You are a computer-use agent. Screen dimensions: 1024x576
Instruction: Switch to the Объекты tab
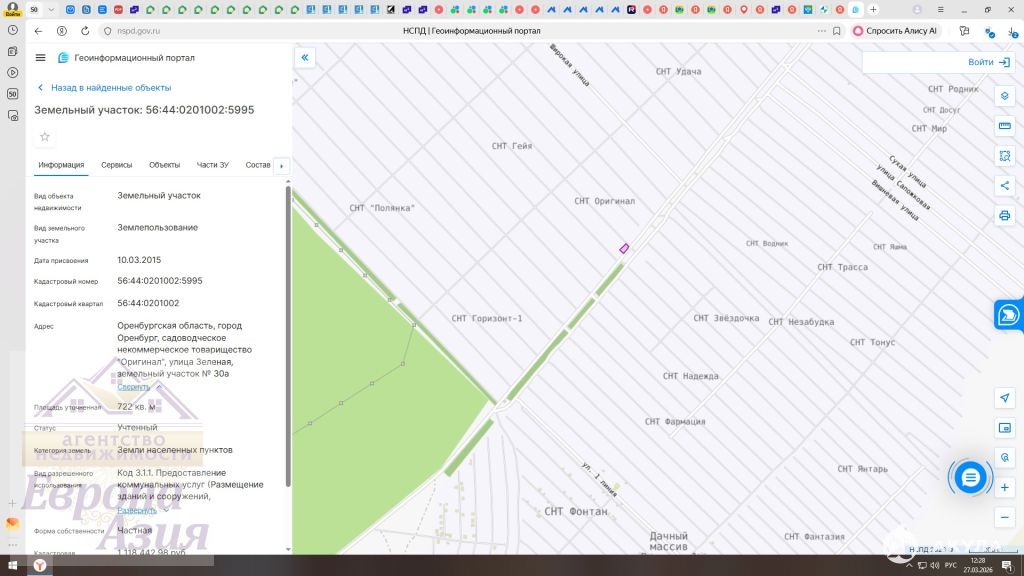(x=164, y=165)
